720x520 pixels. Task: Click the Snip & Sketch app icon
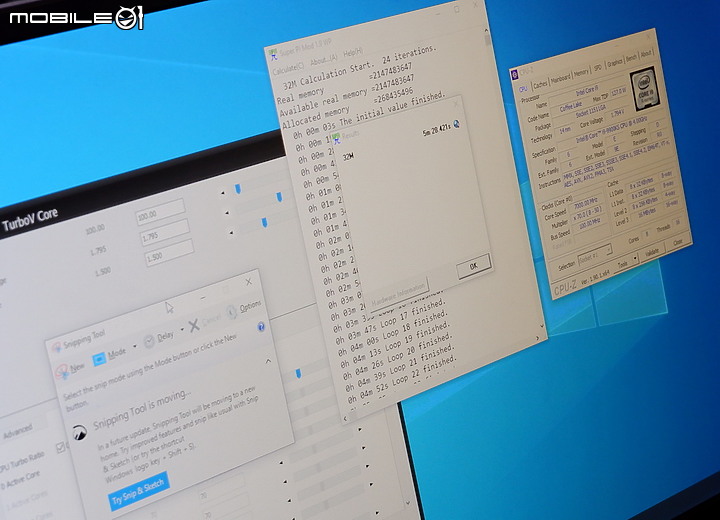[x=79, y=433]
